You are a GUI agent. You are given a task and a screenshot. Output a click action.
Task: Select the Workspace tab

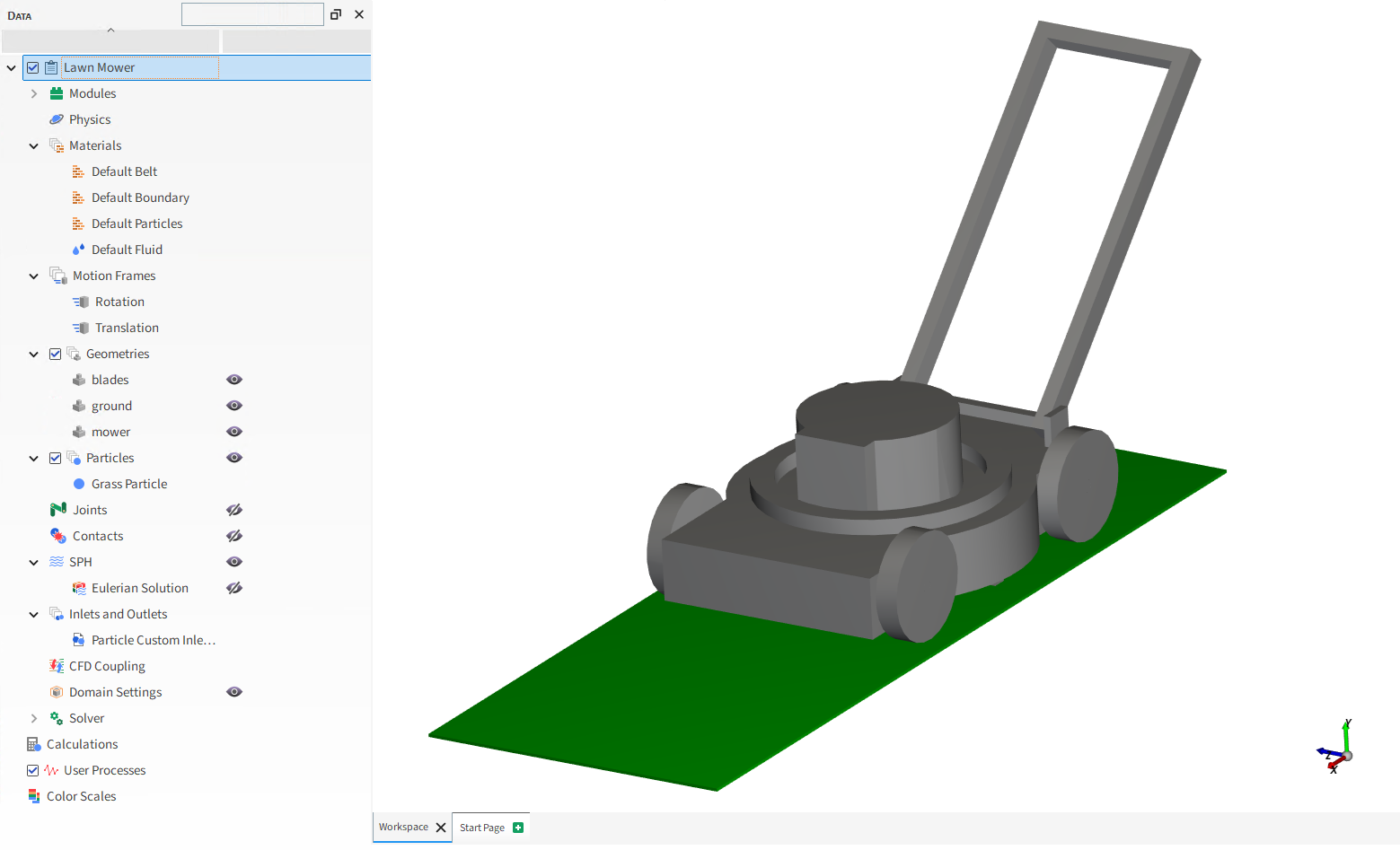tap(403, 828)
